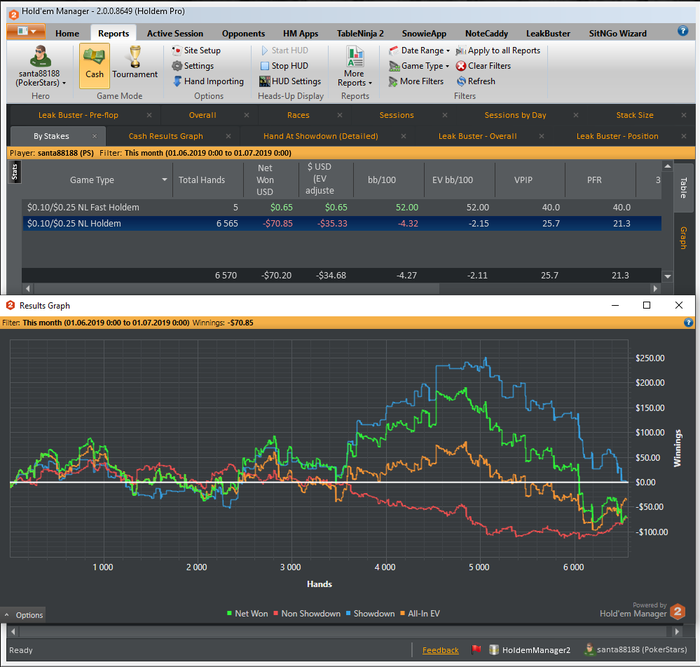Open the orange application menu button
The height and width of the screenshot is (667, 700).
26,32
